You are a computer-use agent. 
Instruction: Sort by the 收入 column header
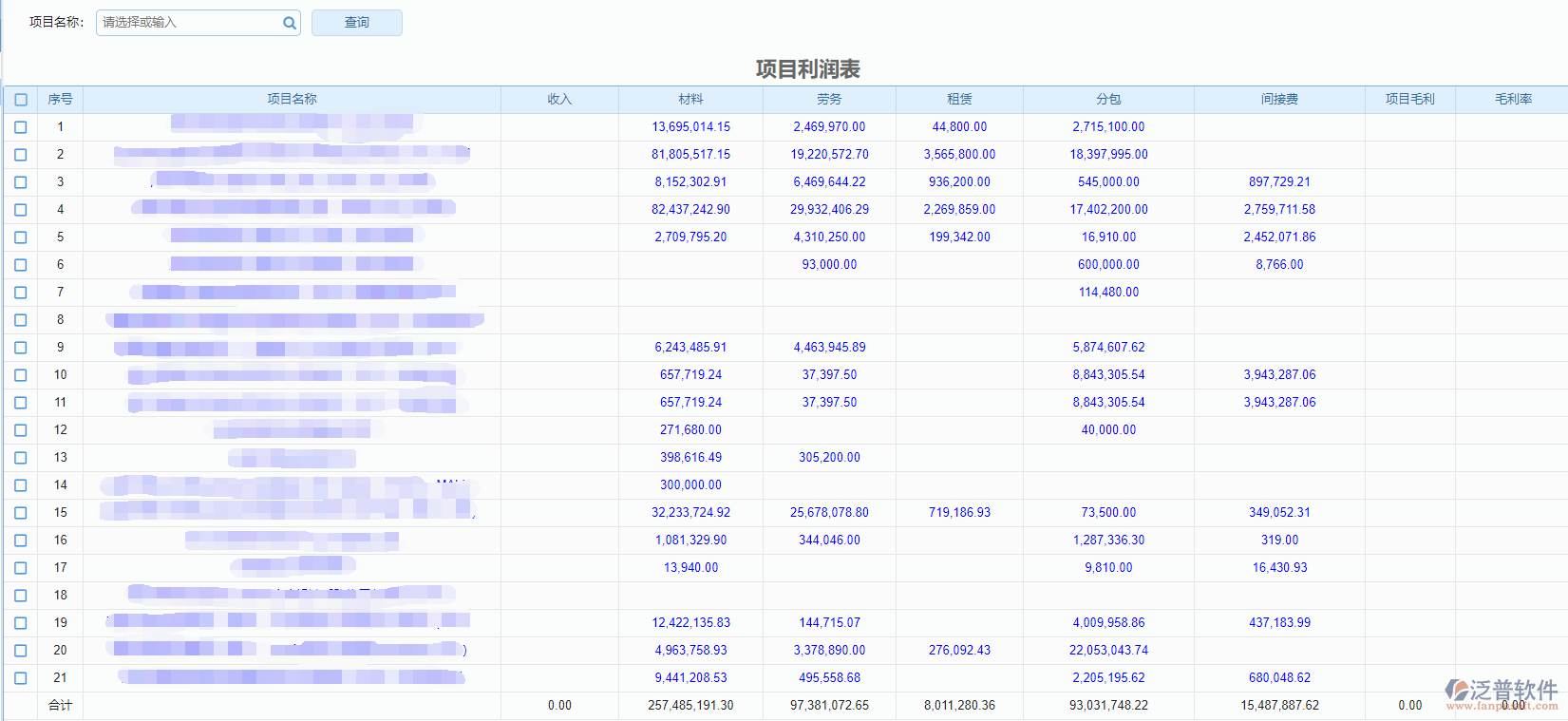tap(559, 99)
